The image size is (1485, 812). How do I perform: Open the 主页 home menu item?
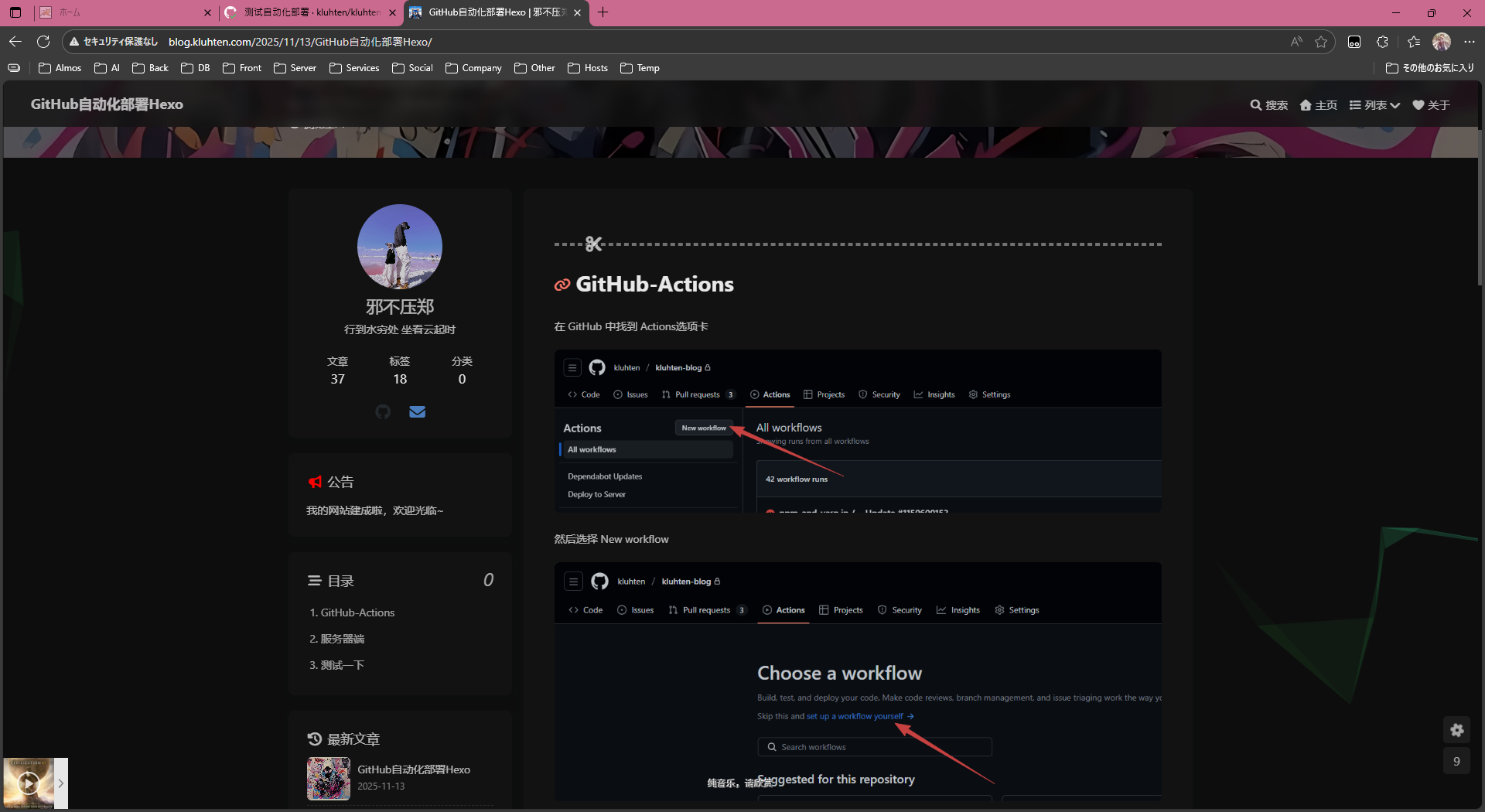[1319, 105]
